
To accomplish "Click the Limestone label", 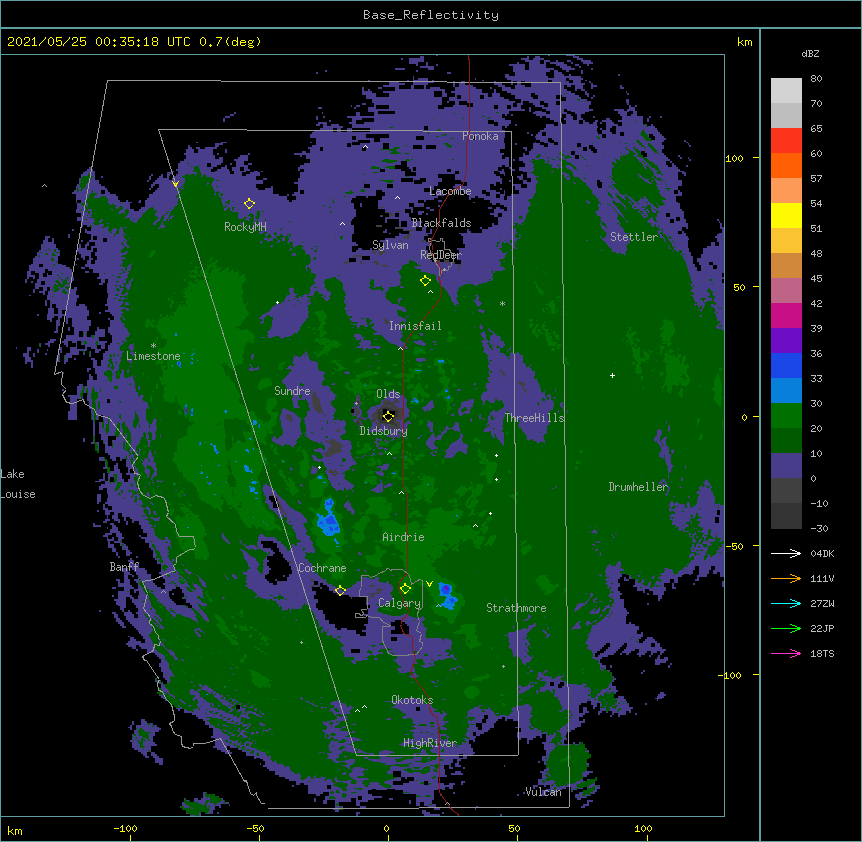I will tap(153, 356).
